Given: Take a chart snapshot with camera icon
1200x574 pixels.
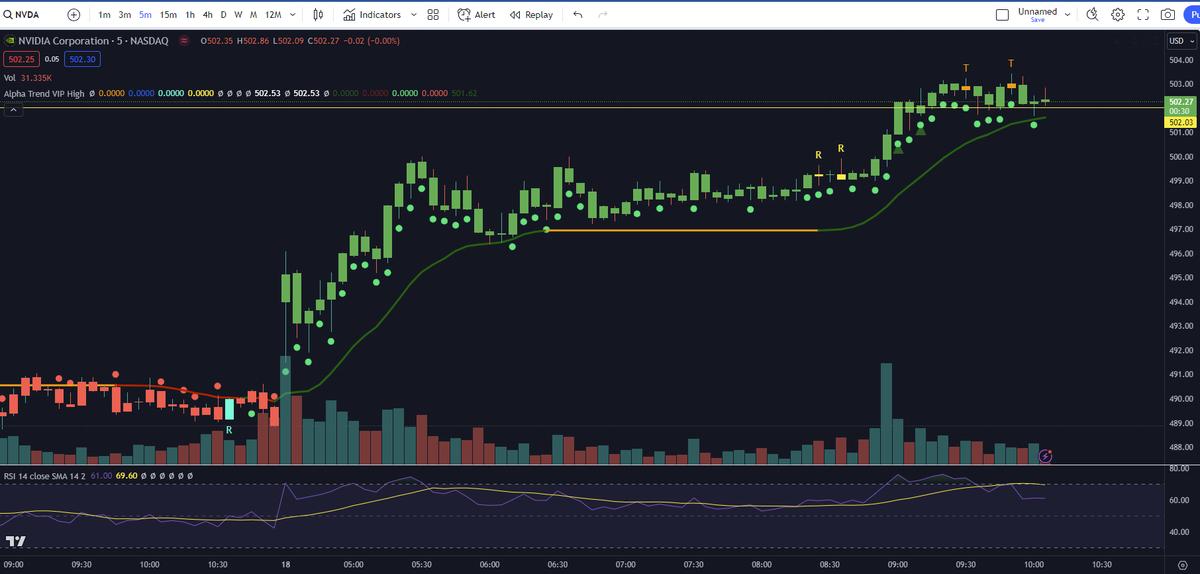Looking at the screenshot, I should pos(1167,15).
